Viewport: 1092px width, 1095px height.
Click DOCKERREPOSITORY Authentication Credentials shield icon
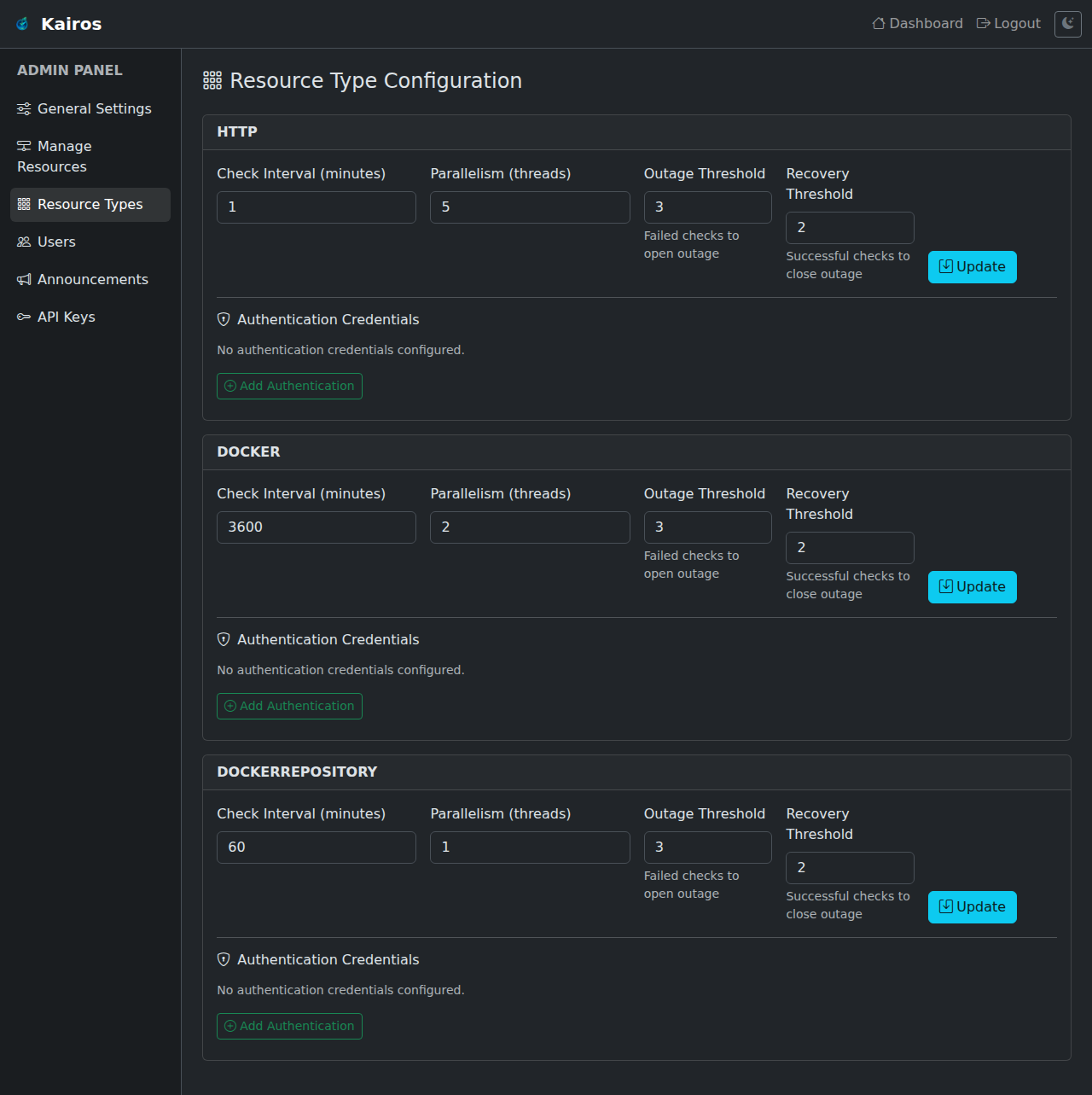[x=224, y=959]
